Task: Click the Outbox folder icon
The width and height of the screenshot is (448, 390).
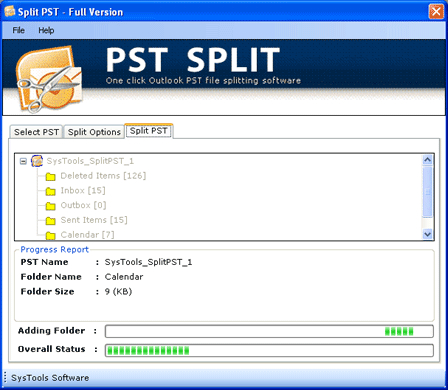Action: [x=50, y=206]
